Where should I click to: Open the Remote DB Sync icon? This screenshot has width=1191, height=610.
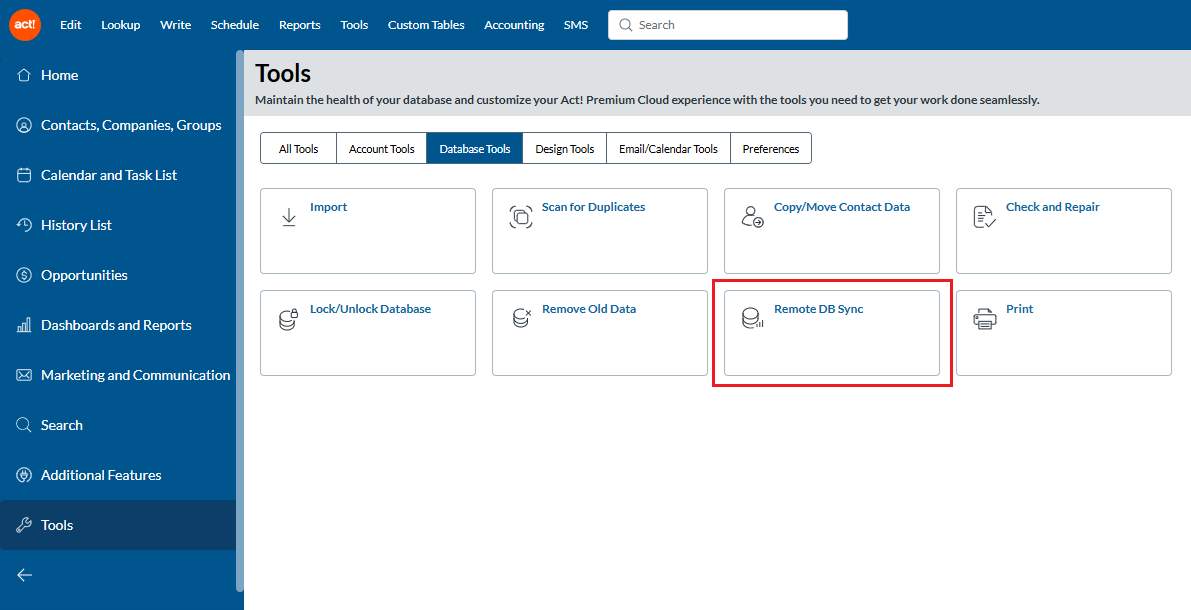tap(752, 319)
